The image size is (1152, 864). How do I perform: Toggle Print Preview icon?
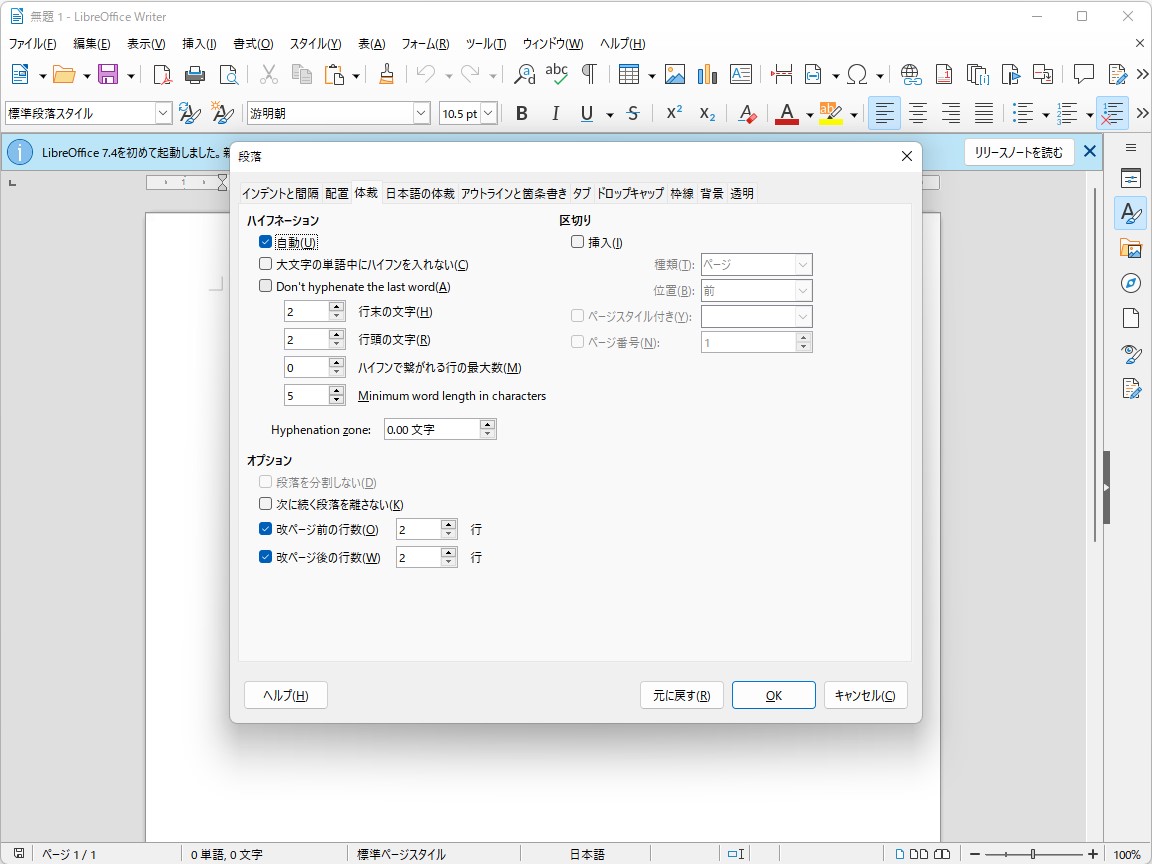click(x=228, y=74)
